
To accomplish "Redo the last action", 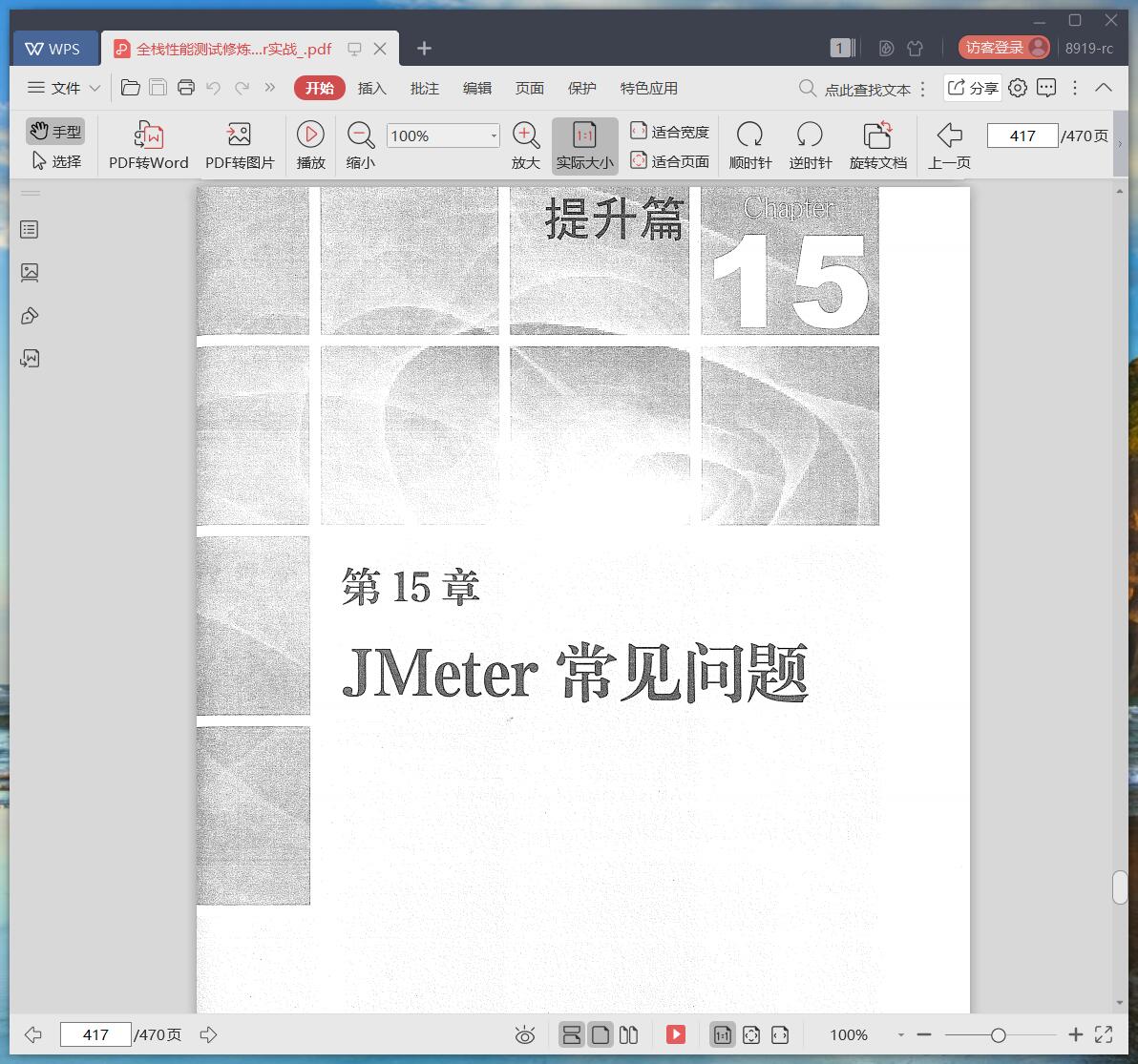I will coord(242,88).
